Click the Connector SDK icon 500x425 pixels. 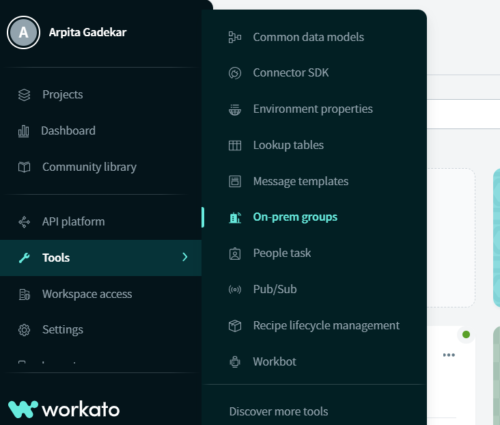point(235,73)
